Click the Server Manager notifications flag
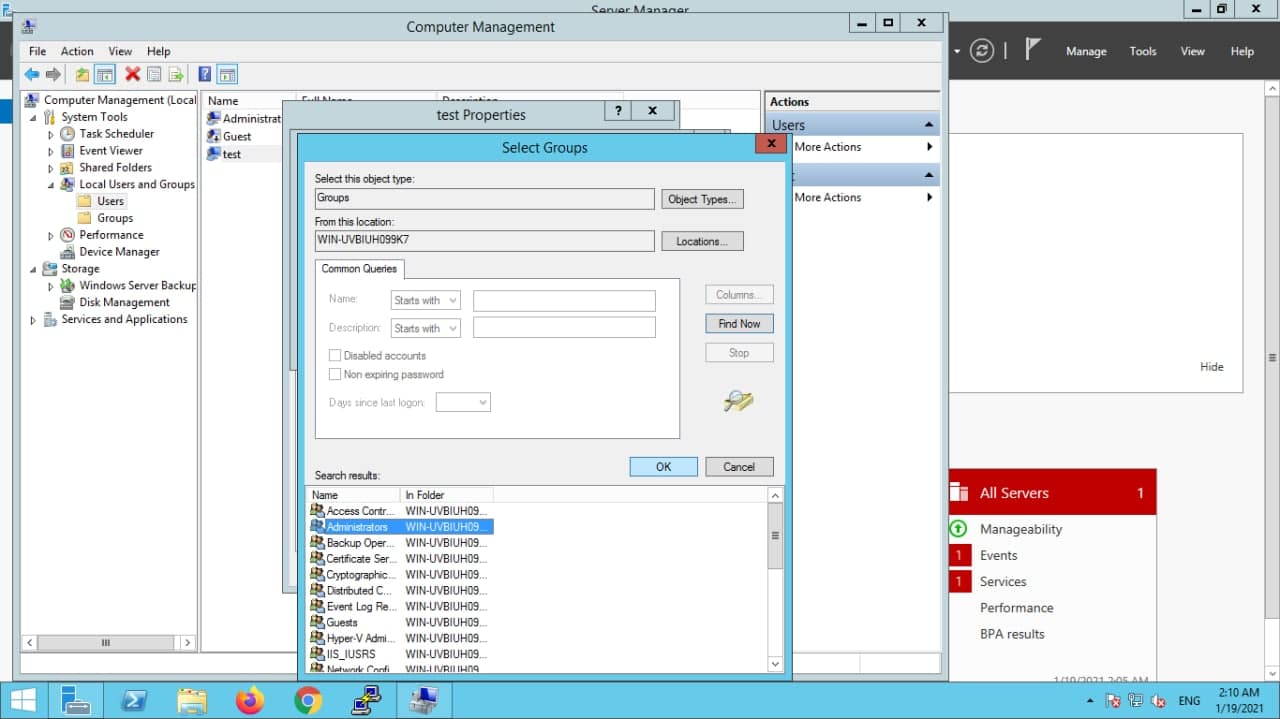The height and width of the screenshot is (719, 1280). click(1034, 50)
